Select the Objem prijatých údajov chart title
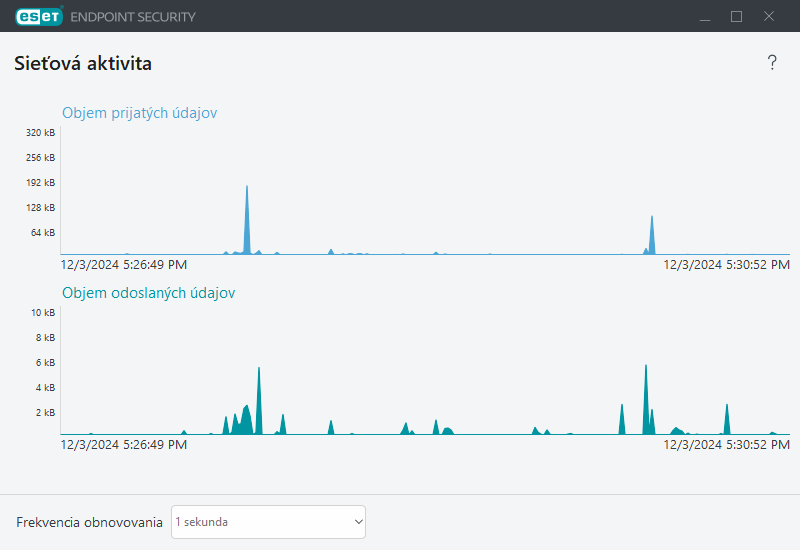The height and width of the screenshot is (550, 800). [x=139, y=113]
